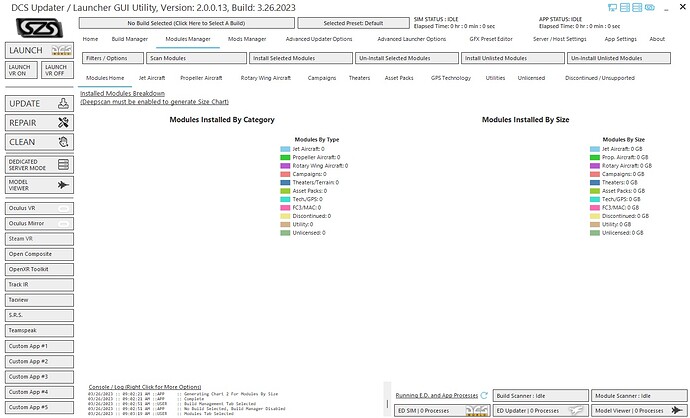Click the first server list icon in title bar
This screenshot has height=418, width=690.
click(624, 7)
